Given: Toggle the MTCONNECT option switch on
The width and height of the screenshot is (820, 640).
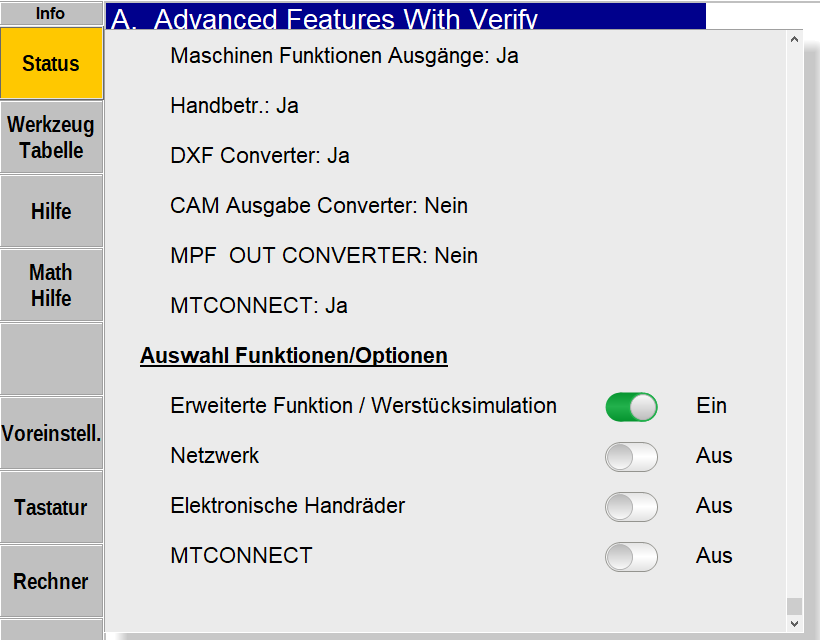Looking at the screenshot, I should tap(631, 556).
